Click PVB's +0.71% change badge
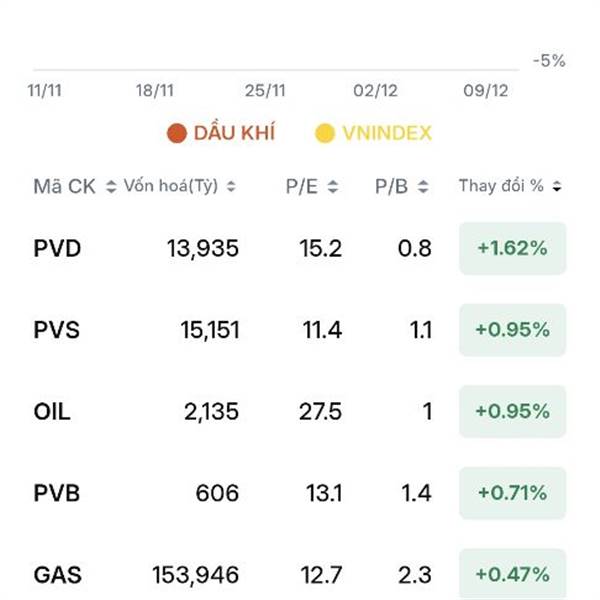The width and height of the screenshot is (600, 600). click(x=512, y=493)
